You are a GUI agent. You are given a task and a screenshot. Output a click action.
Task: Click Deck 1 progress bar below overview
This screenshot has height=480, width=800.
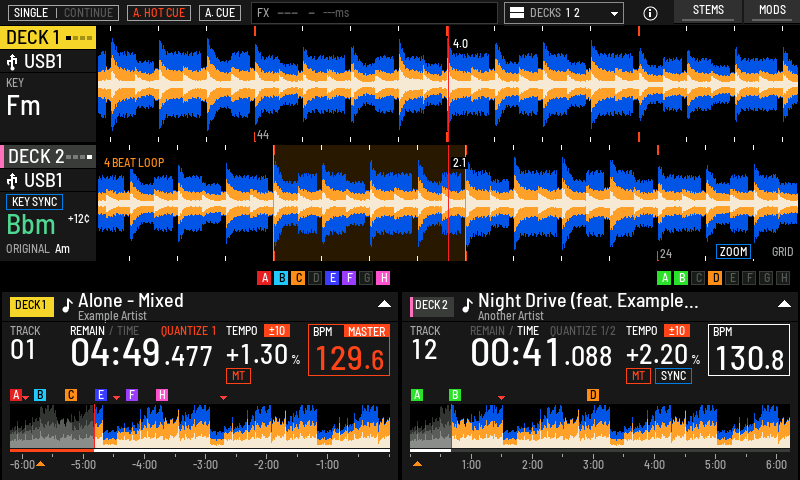tap(200, 450)
